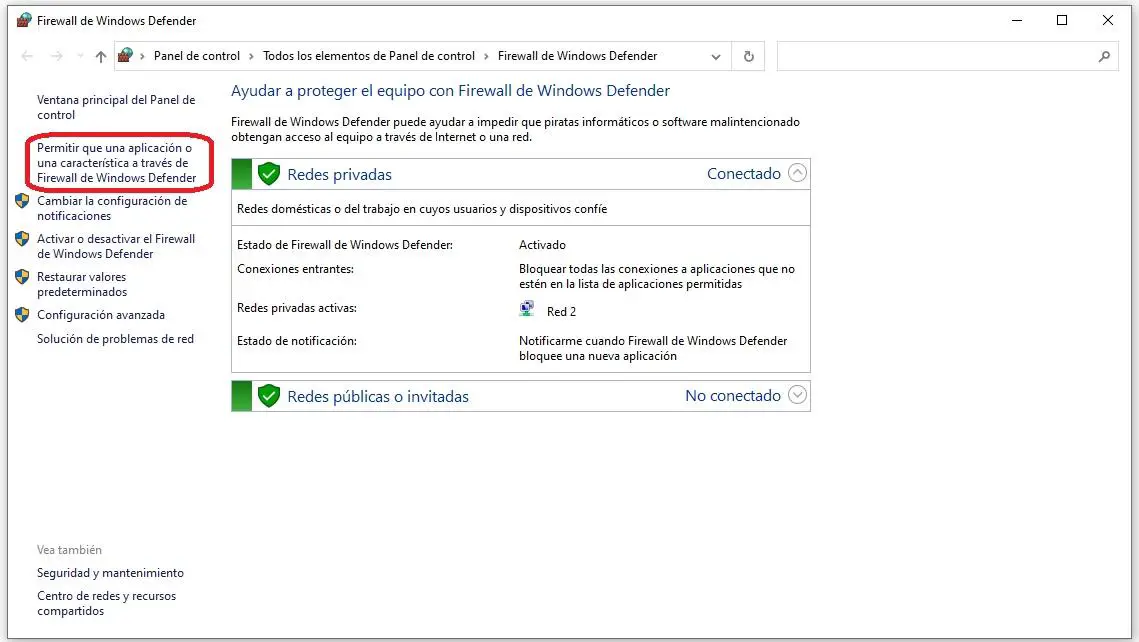The height and width of the screenshot is (642, 1139).
Task: Collapse the Redes privadas section
Action: [797, 173]
